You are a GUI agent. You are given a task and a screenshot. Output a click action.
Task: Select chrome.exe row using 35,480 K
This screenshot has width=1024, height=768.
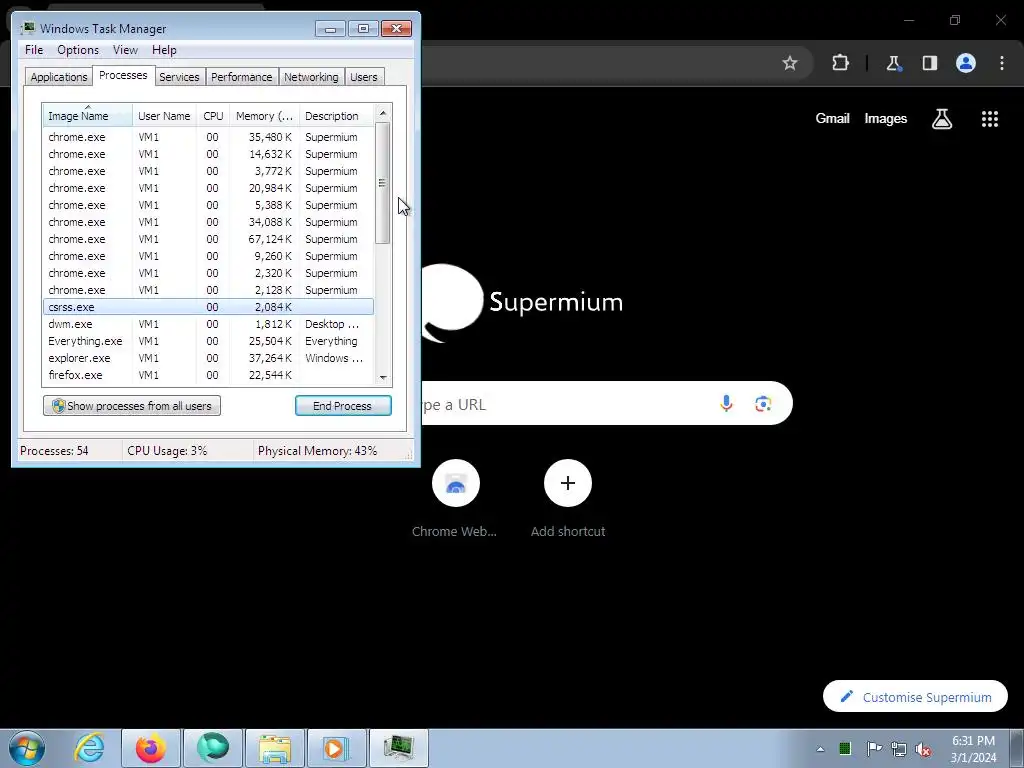click(x=208, y=137)
